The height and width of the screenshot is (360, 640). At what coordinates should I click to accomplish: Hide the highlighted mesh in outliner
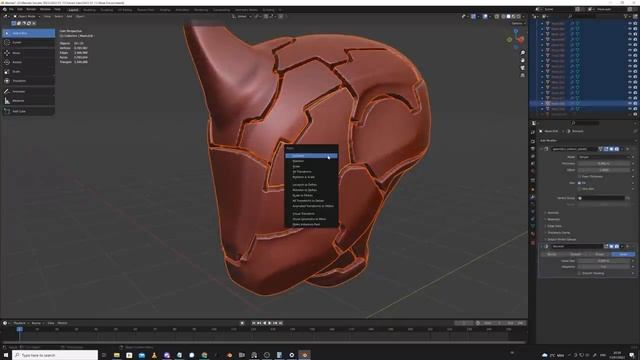[x=630, y=103]
